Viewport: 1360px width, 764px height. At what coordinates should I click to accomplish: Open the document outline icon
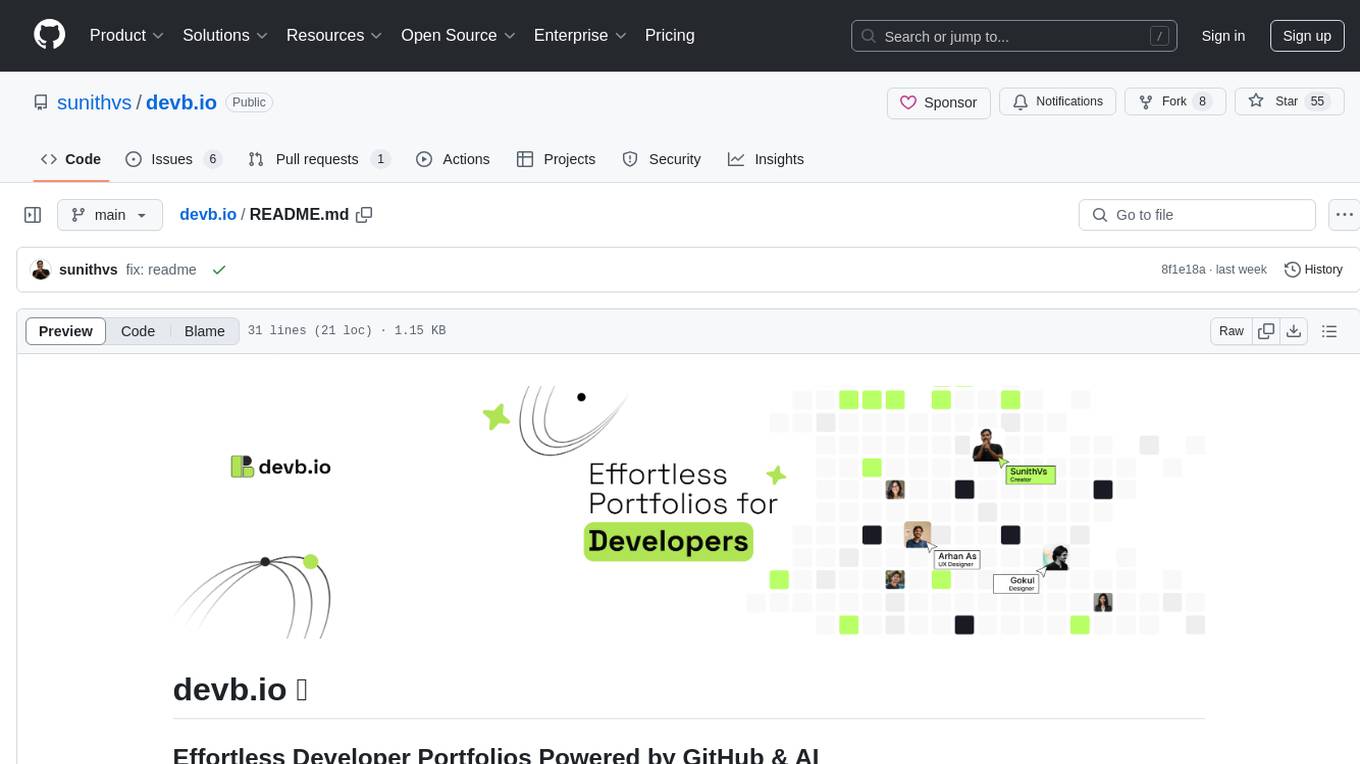click(1329, 331)
